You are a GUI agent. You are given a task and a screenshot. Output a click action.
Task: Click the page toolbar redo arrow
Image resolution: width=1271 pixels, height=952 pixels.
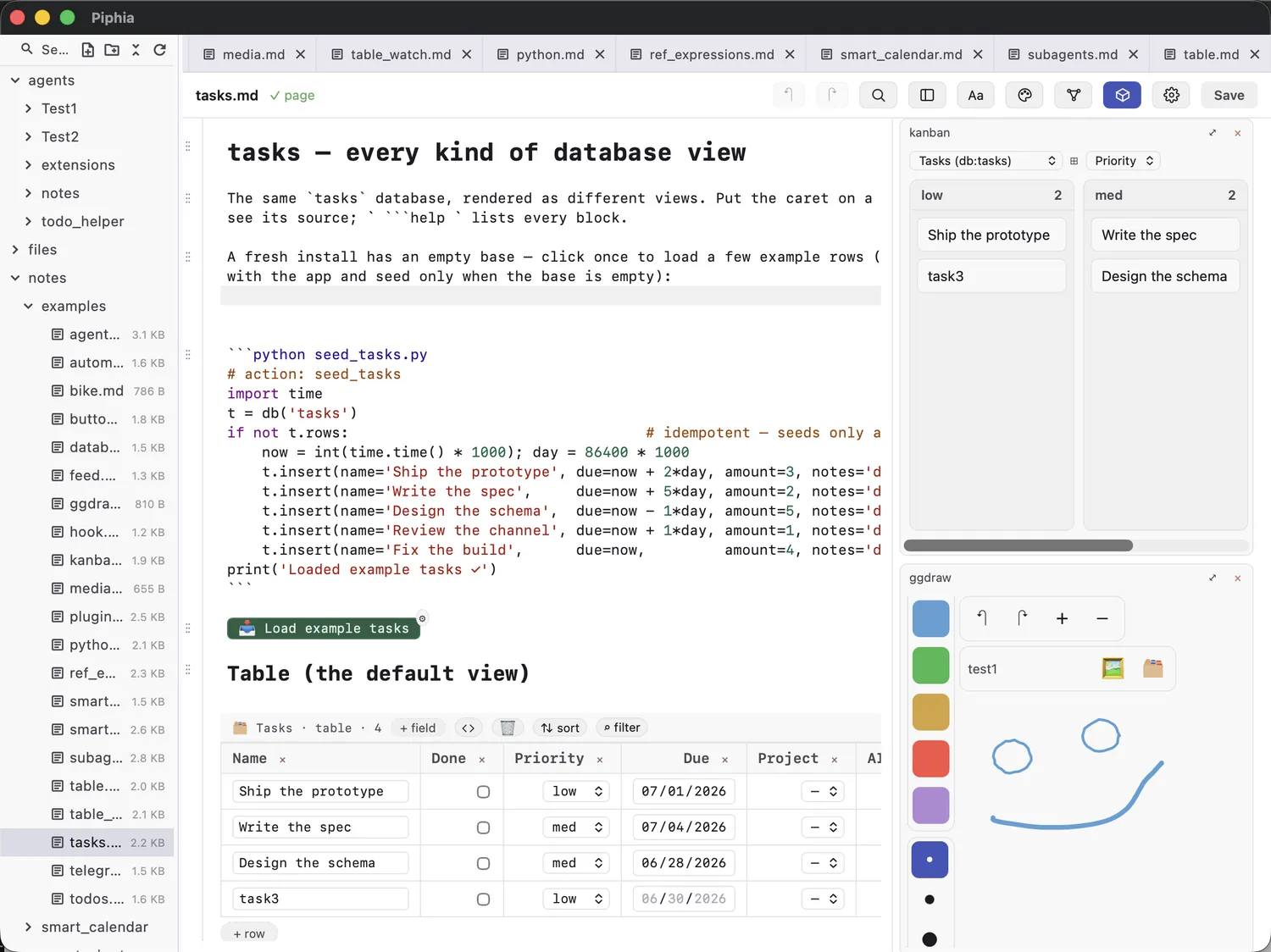coord(831,95)
